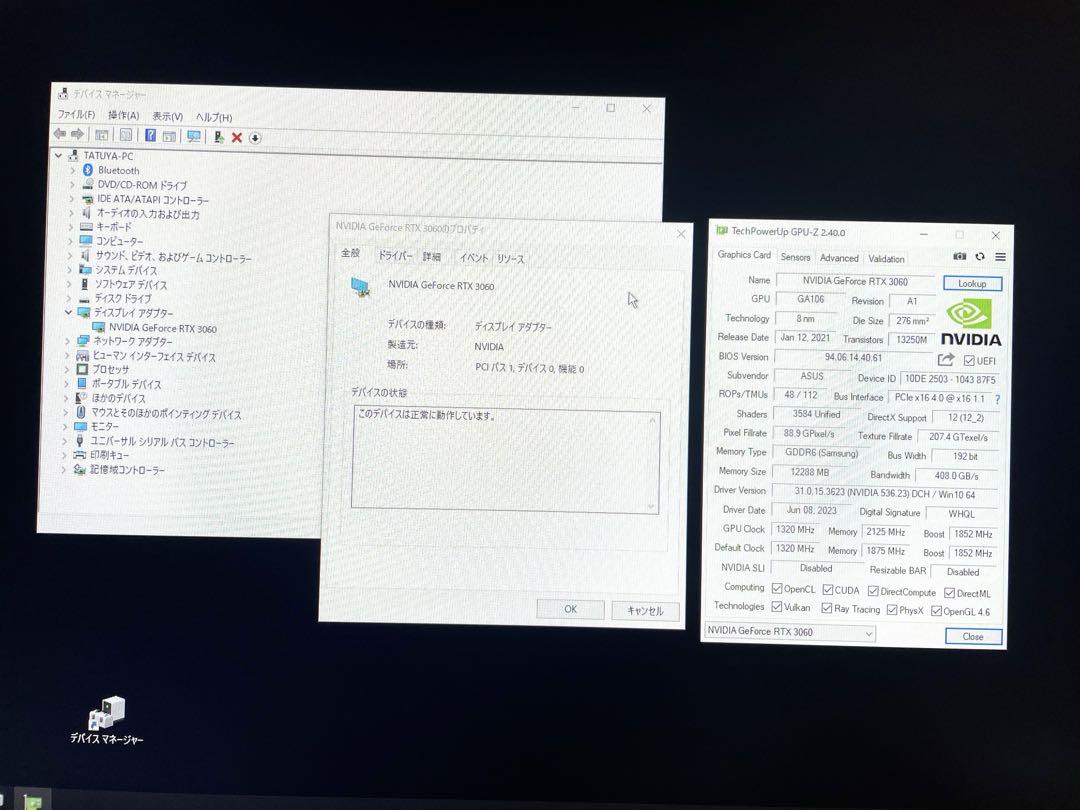
Task: Select NVIDIA GeForce RTX 3060 in device tree
Action: tap(163, 329)
